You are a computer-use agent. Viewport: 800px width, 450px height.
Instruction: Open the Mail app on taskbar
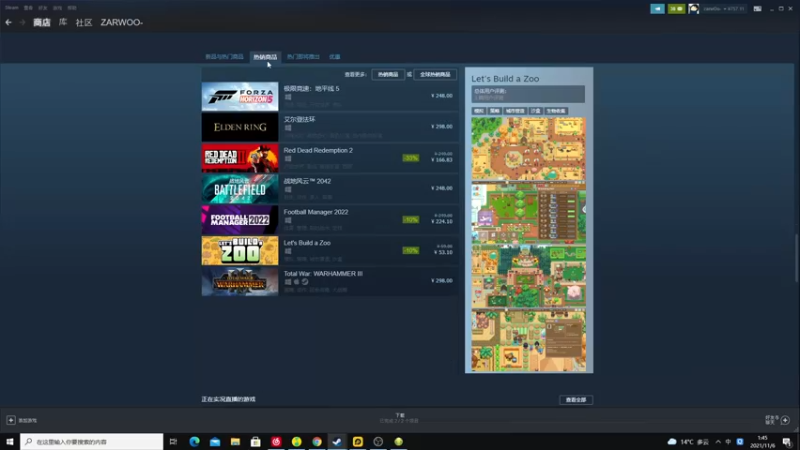[215, 441]
